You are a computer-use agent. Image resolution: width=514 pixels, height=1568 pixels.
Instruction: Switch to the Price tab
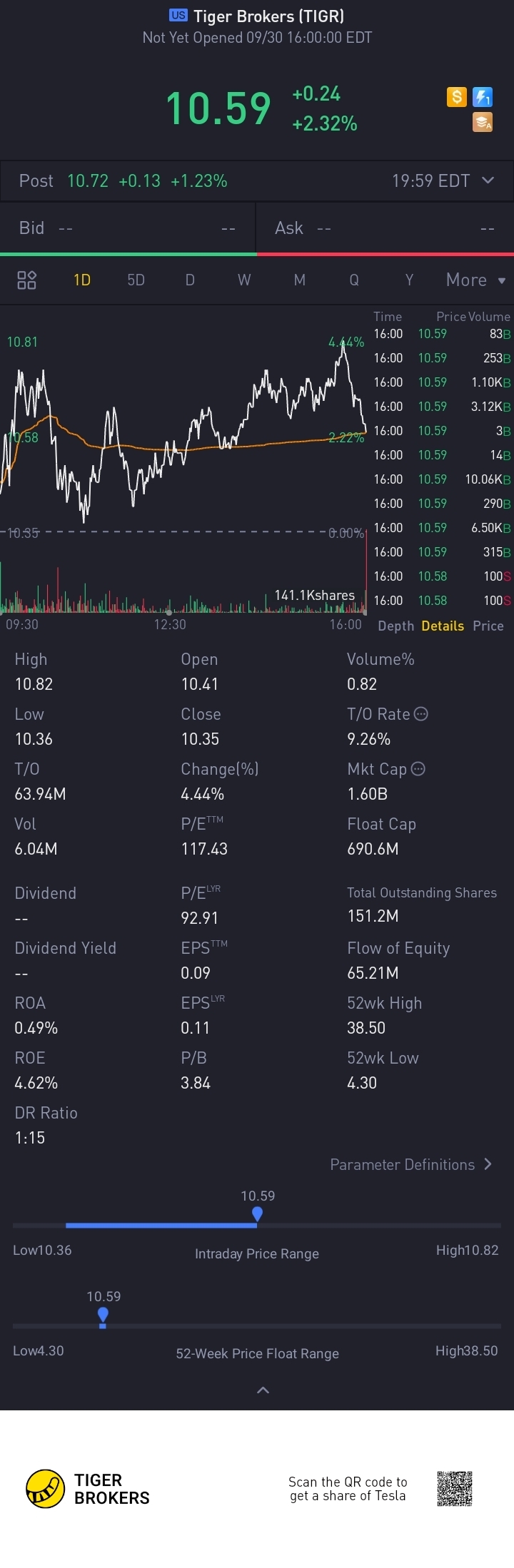click(x=488, y=626)
